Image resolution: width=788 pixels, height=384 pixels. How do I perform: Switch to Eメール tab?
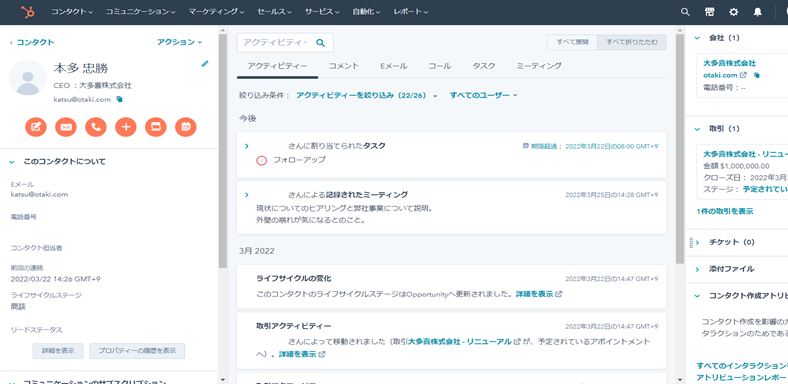pos(393,66)
